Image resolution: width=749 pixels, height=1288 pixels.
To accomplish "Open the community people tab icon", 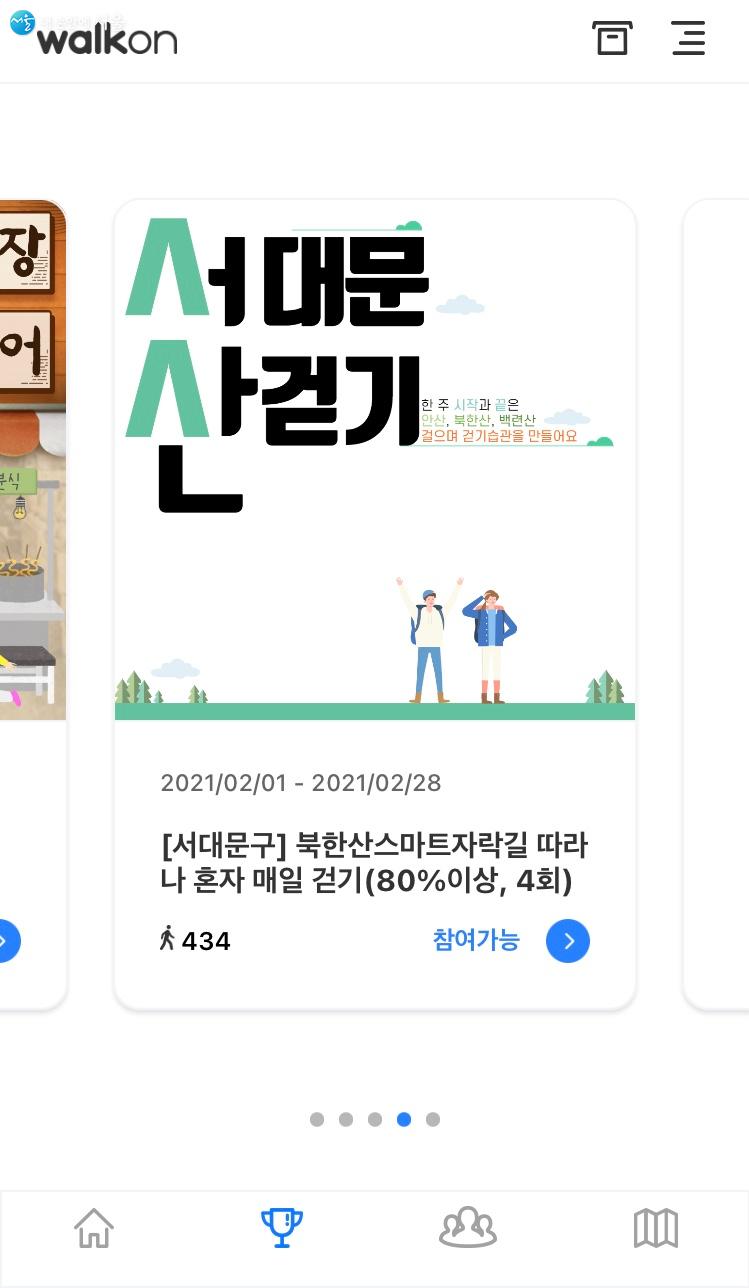I will coord(468,1228).
